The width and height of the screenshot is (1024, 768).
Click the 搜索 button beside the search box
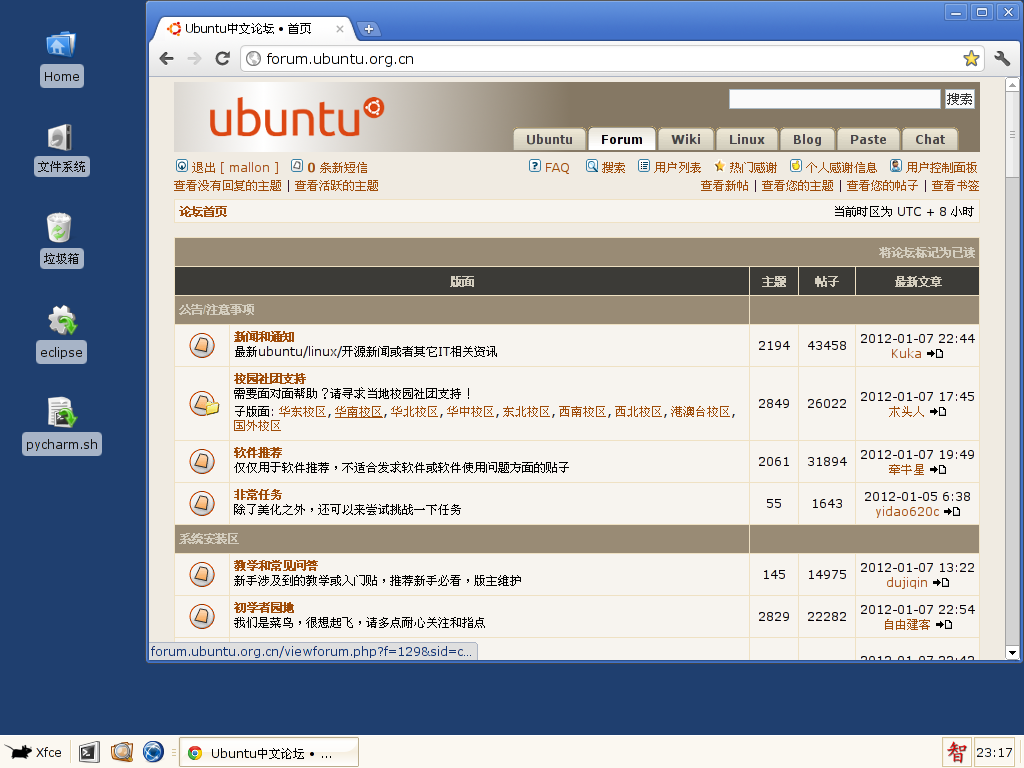[959, 99]
